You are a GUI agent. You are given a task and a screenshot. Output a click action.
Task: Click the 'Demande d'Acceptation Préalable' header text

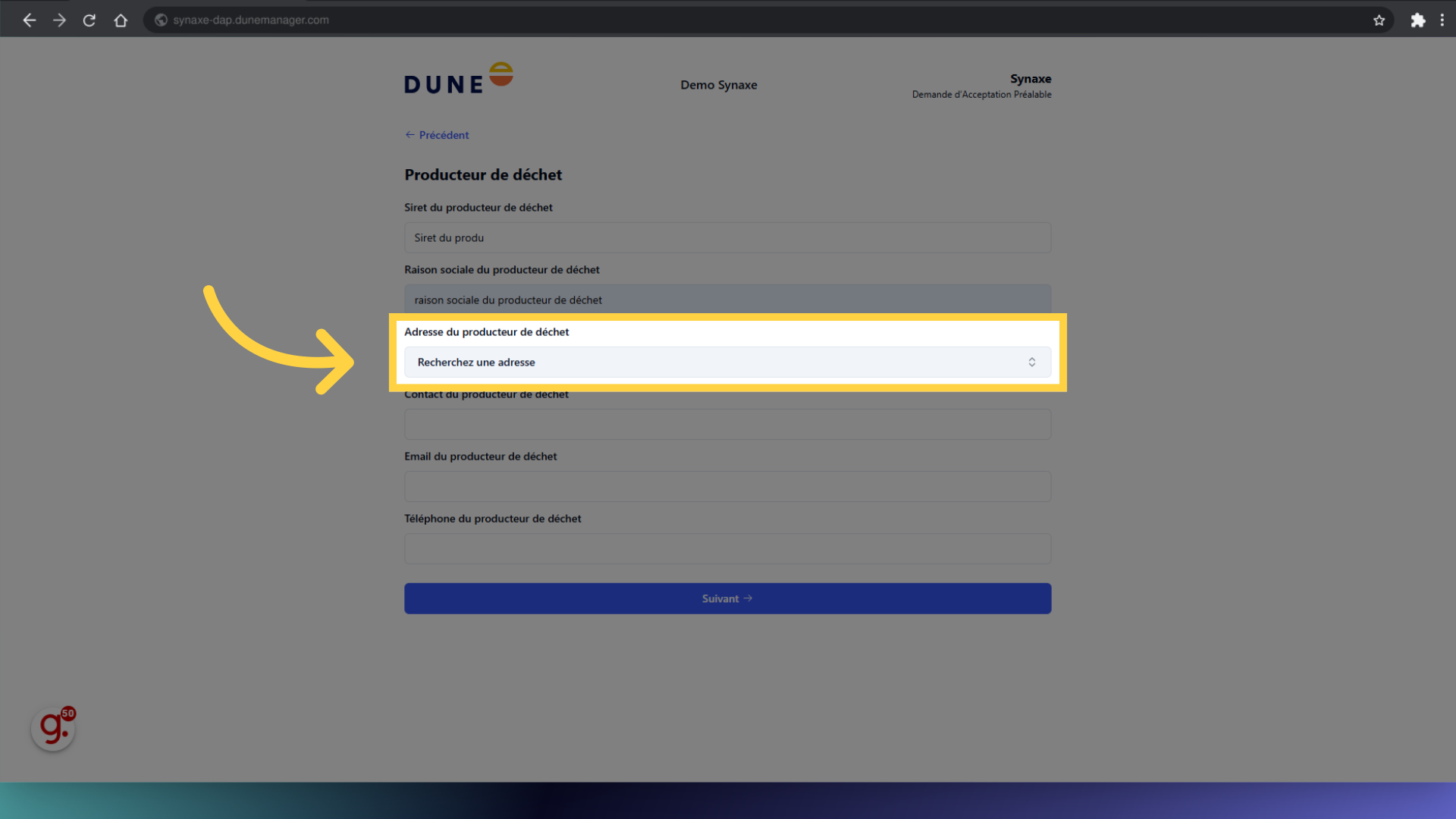[982, 94]
